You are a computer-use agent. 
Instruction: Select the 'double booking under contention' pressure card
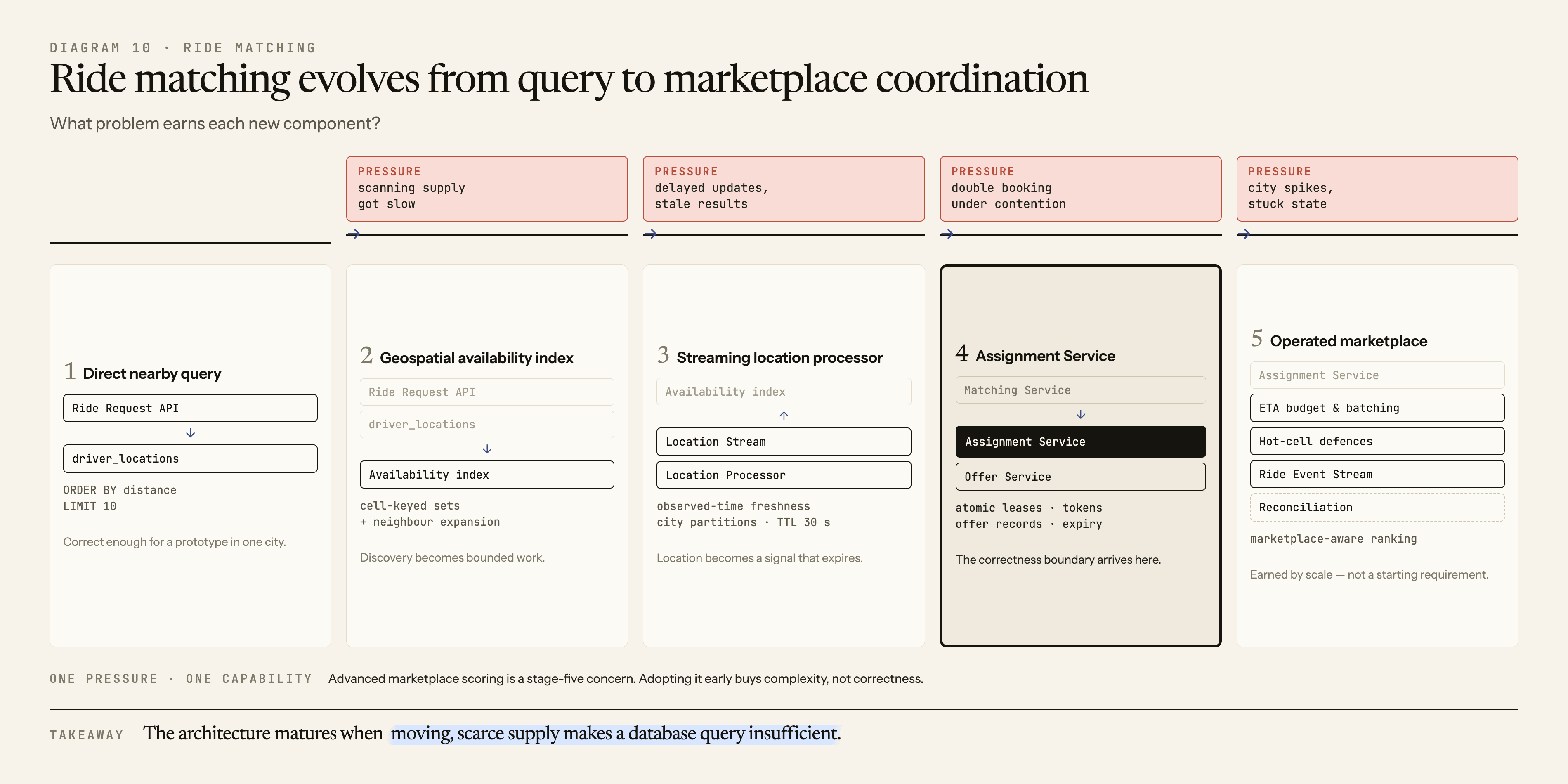coord(1080,189)
